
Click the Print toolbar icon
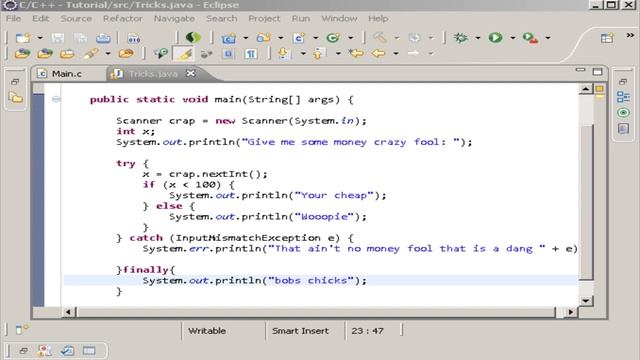(x=103, y=38)
